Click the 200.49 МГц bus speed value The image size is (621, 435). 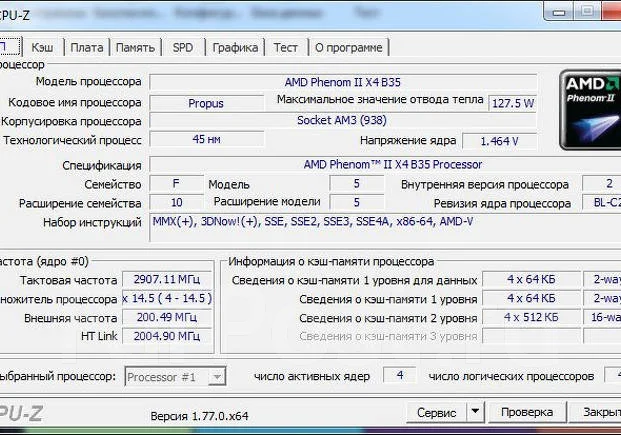167,317
